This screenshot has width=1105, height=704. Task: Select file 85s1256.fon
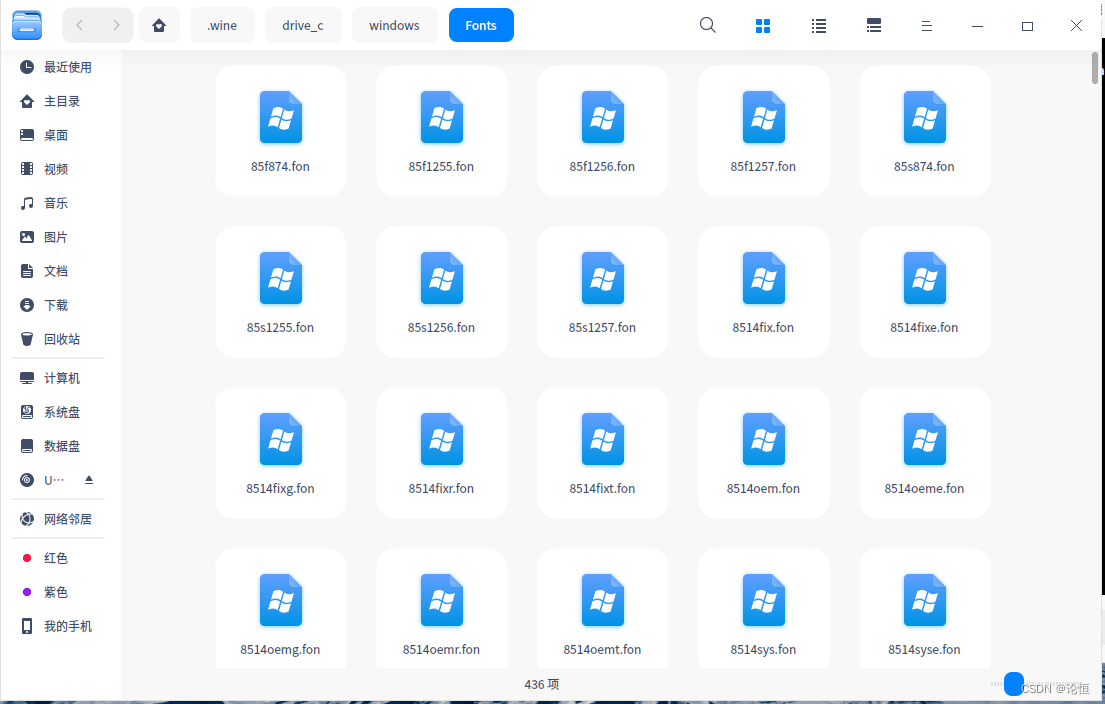(442, 292)
